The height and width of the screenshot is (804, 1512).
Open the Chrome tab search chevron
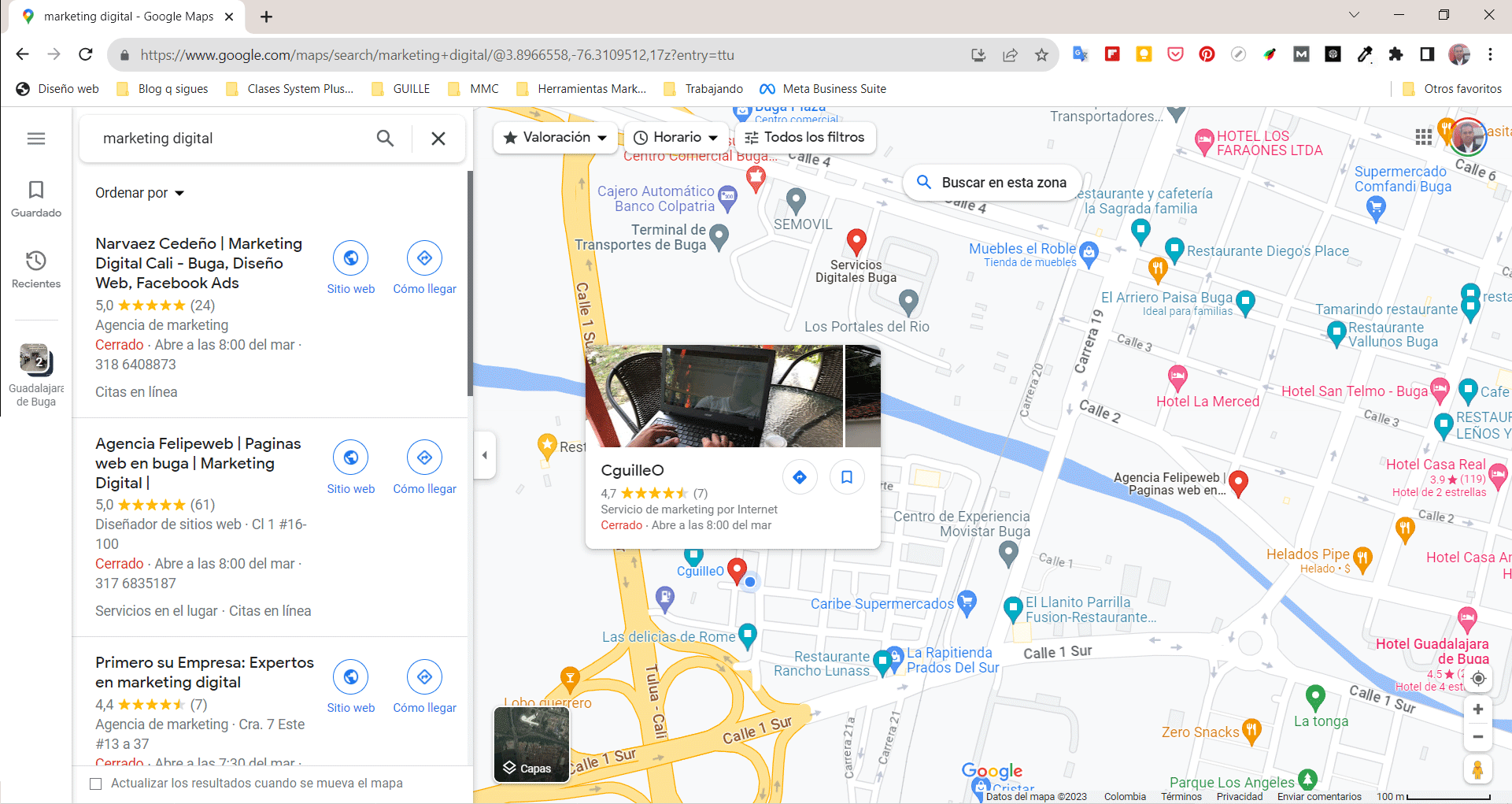[1354, 15]
